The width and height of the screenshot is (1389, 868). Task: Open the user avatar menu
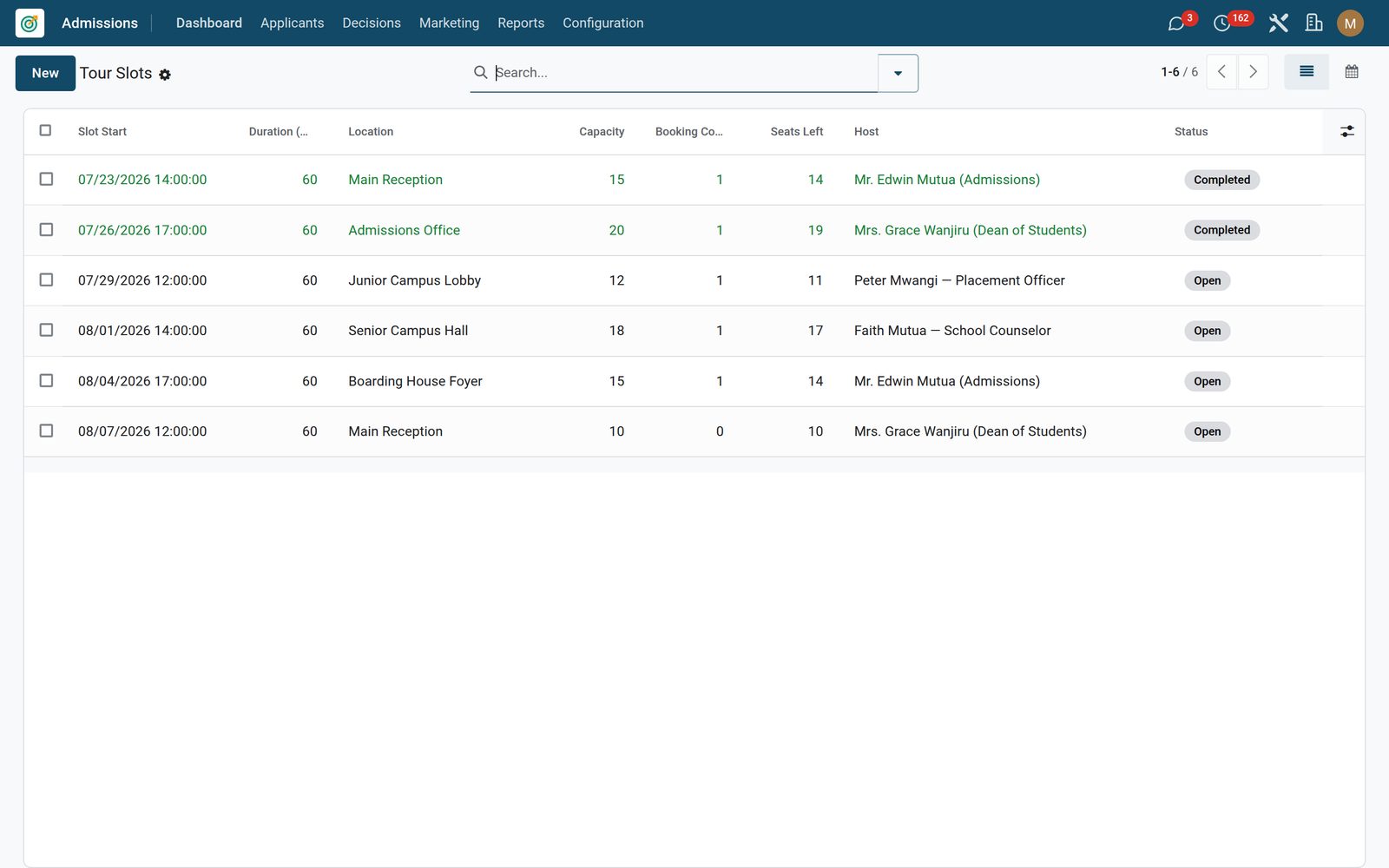click(x=1350, y=23)
